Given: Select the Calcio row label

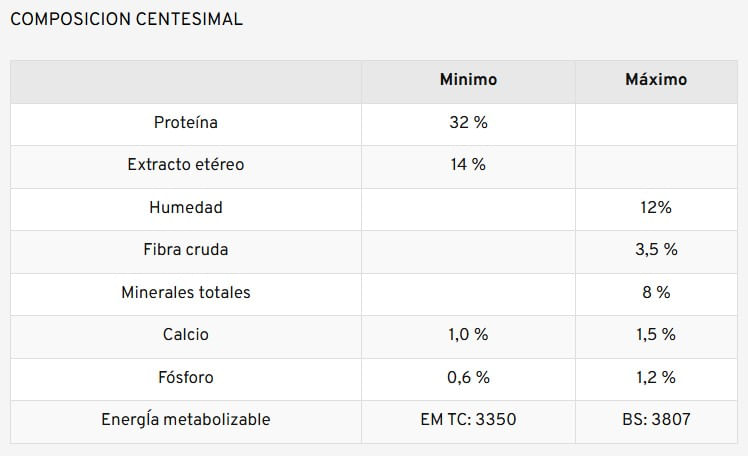Looking at the screenshot, I should coord(186,335).
